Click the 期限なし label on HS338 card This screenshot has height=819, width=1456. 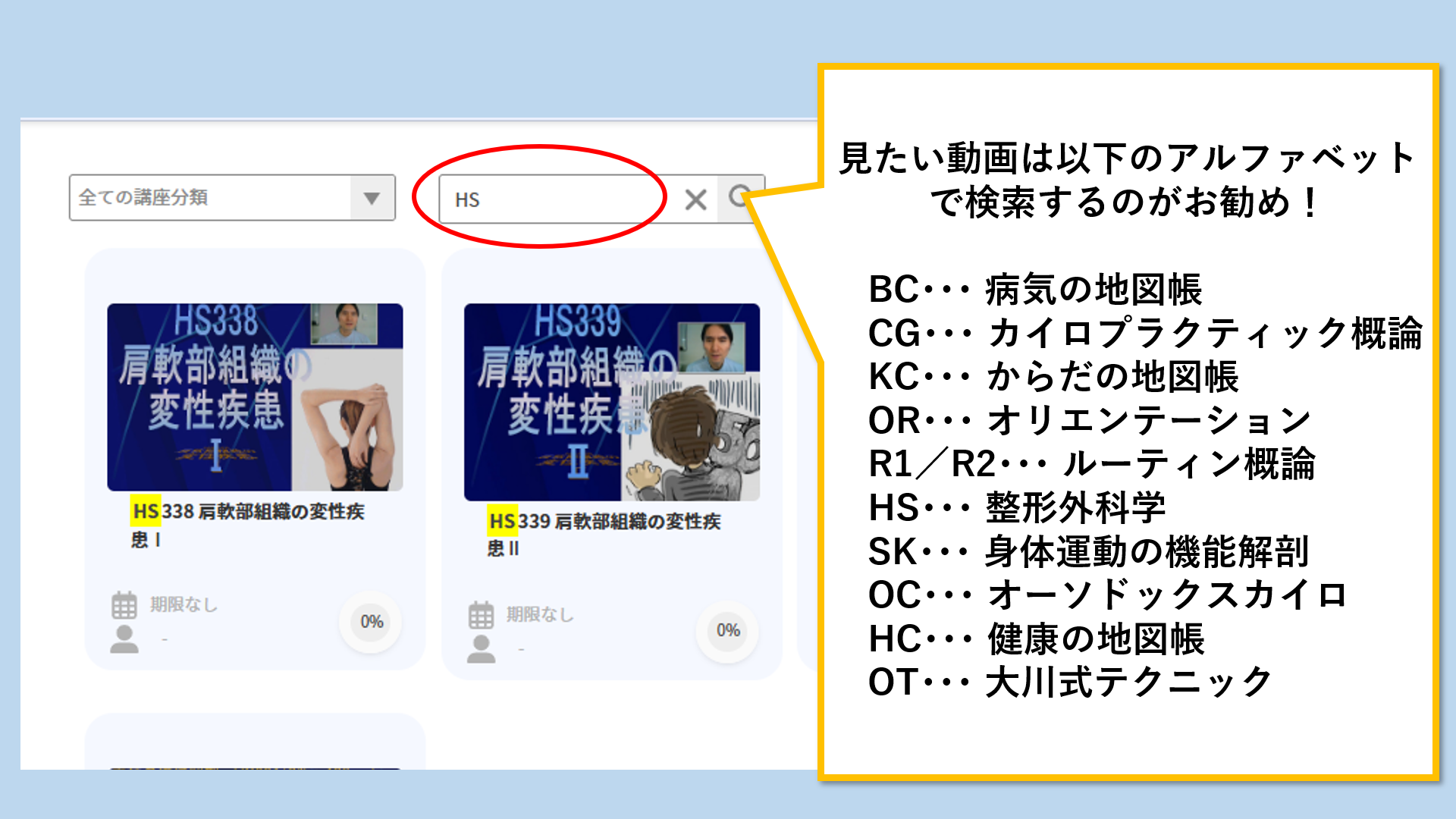click(x=184, y=604)
